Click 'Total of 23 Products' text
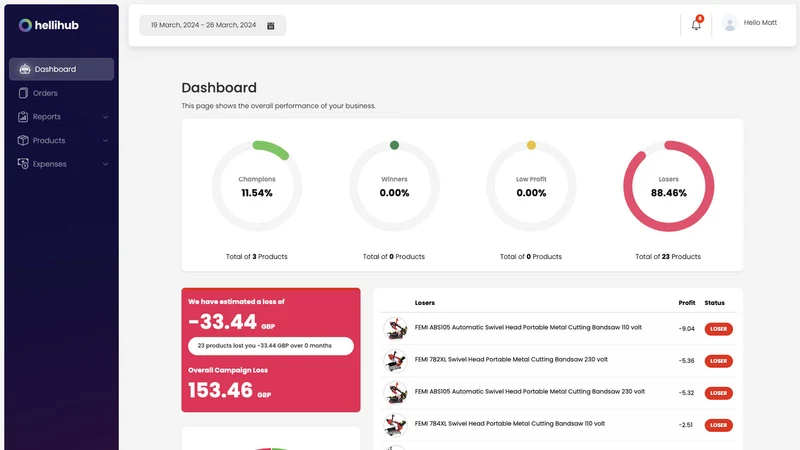800x450 pixels. click(668, 257)
